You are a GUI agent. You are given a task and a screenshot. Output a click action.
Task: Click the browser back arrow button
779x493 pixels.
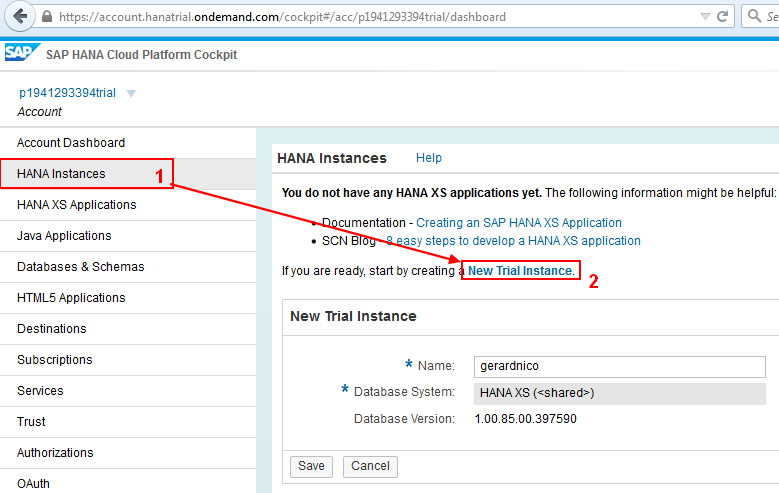(x=19, y=17)
